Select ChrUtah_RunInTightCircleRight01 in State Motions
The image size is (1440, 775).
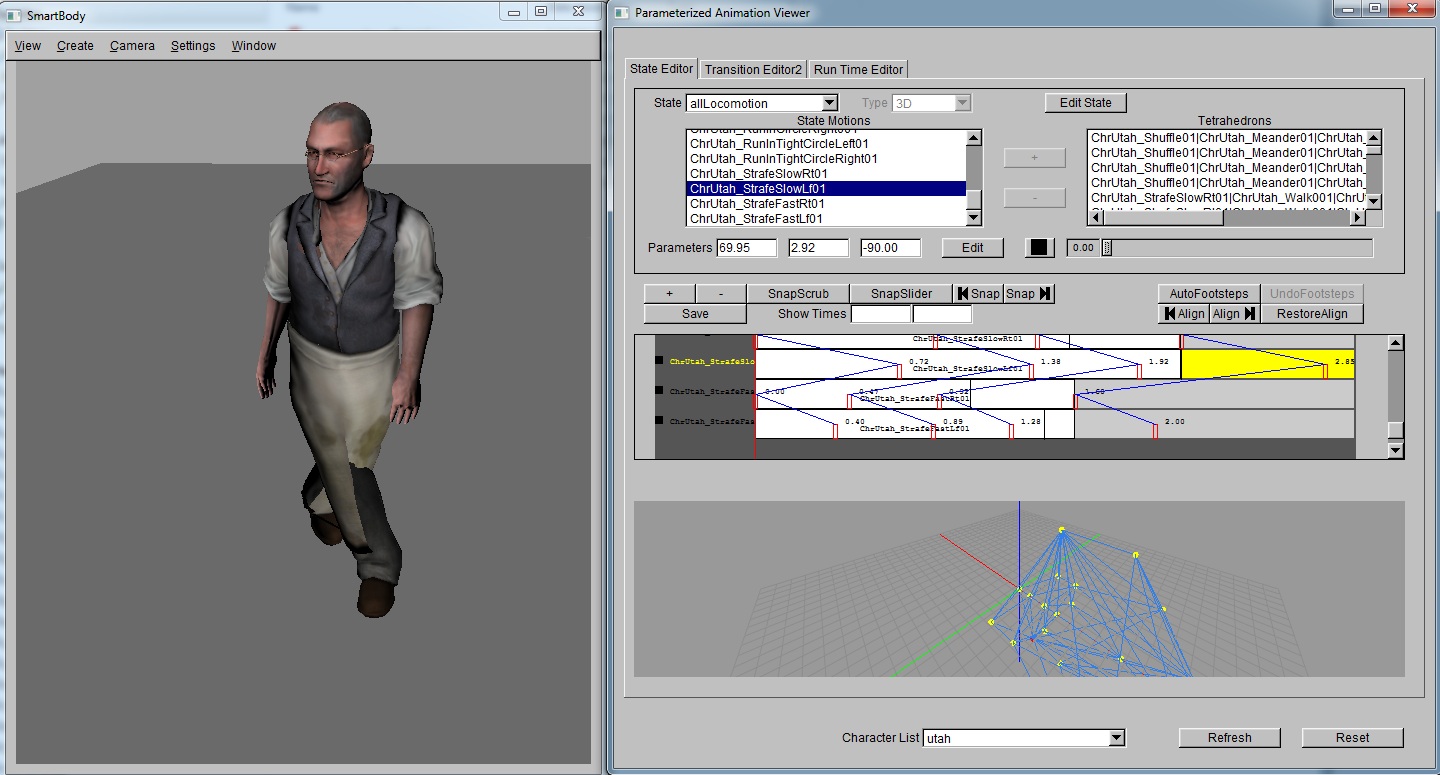[826, 159]
